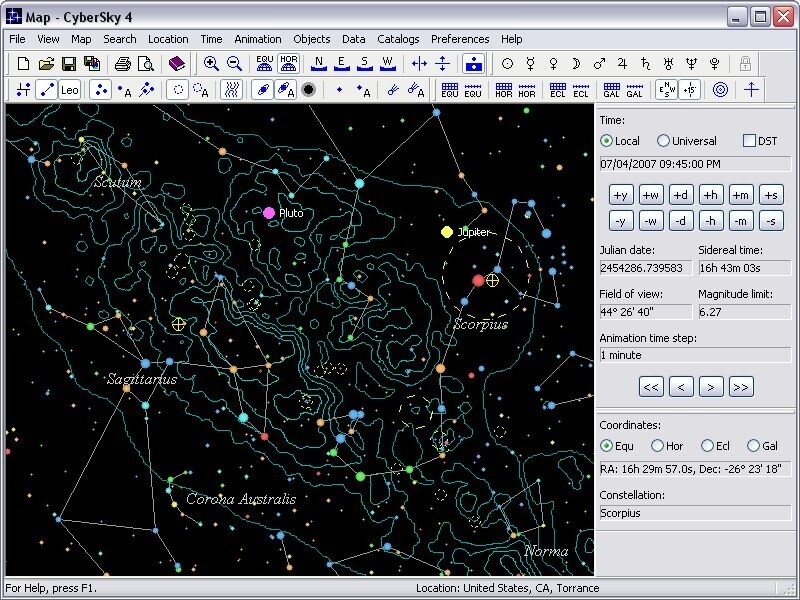Image resolution: width=800 pixels, height=600 pixels.
Task: Open Print Preview icon
Action: click(x=146, y=64)
